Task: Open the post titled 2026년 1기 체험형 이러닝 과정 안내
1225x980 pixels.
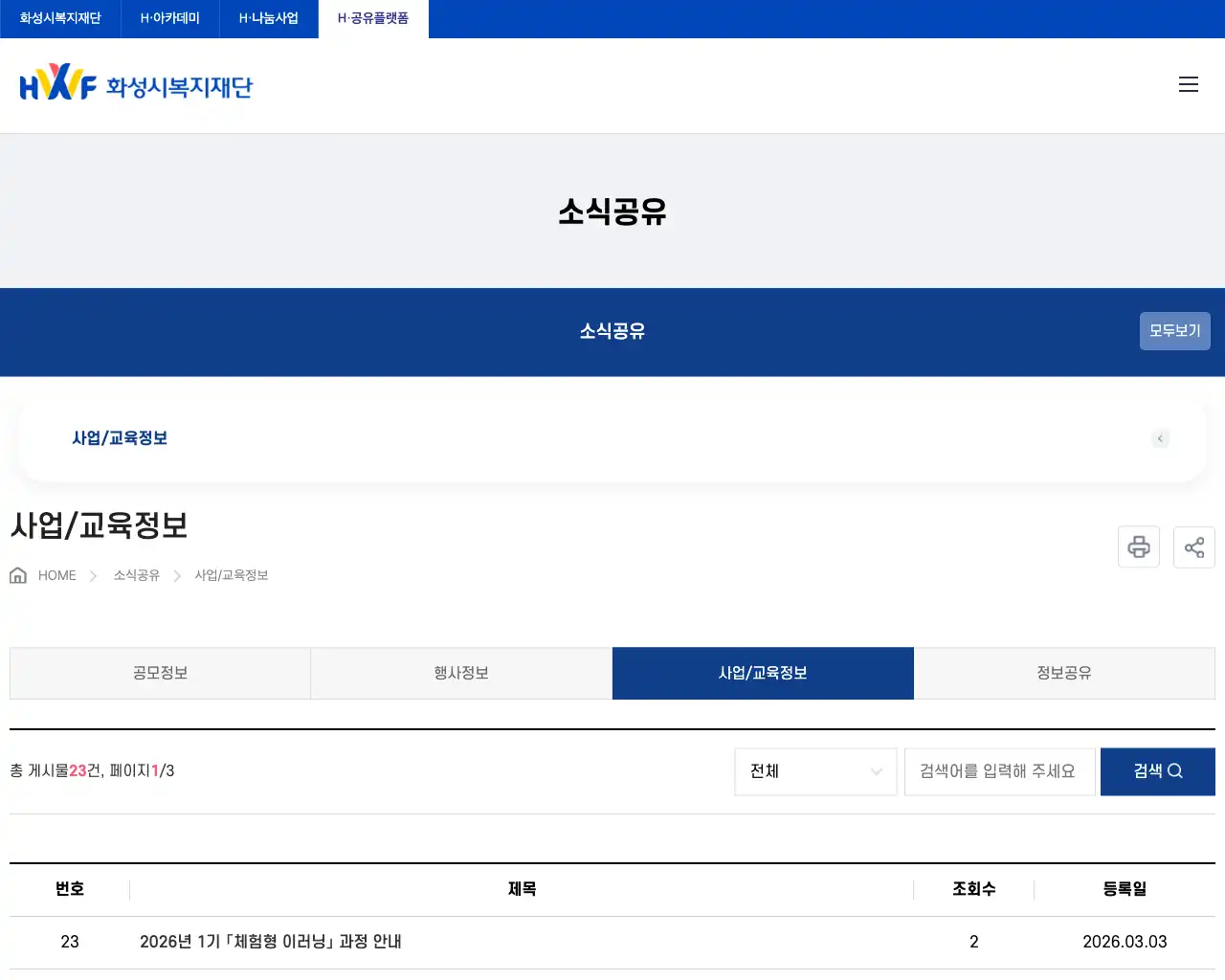Action: pyautogui.click(x=272, y=942)
